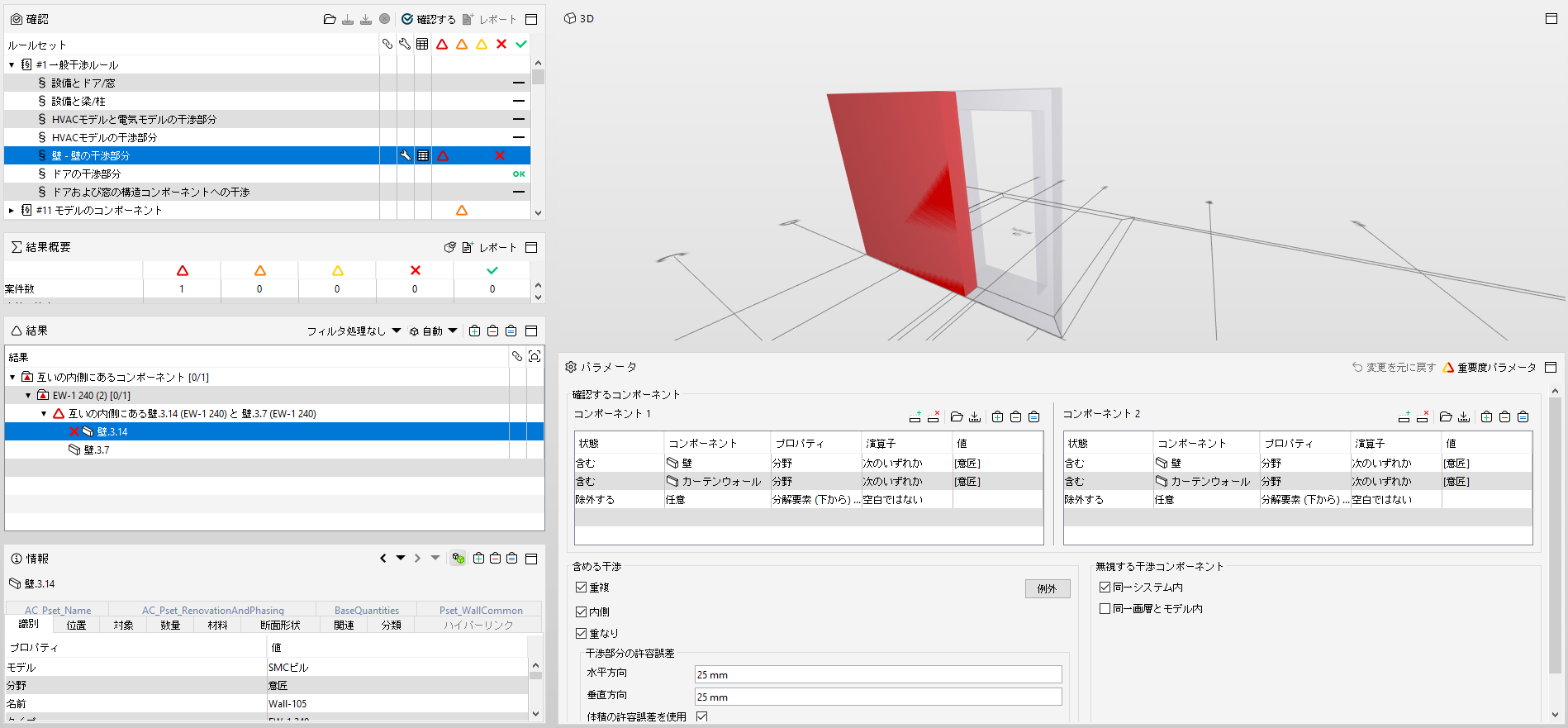Click add to selection basket in 結果 toolbar
Image resolution: width=1568 pixels, height=728 pixels.
(475, 331)
